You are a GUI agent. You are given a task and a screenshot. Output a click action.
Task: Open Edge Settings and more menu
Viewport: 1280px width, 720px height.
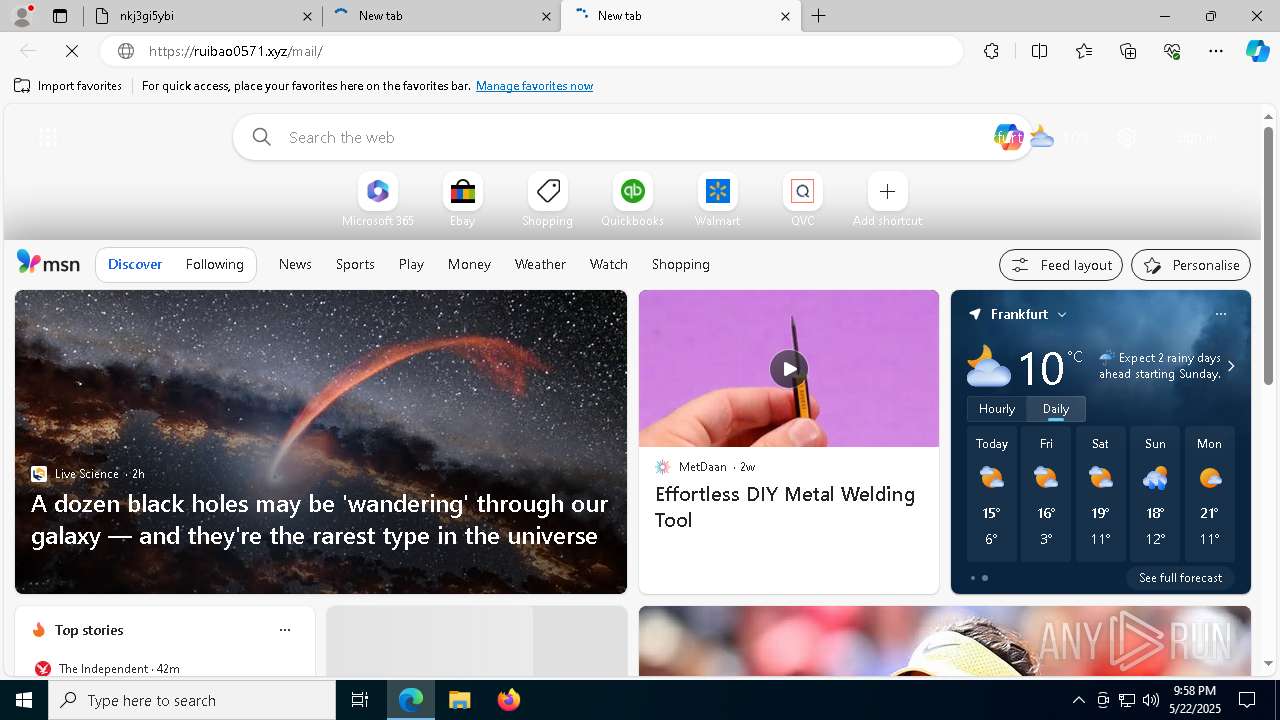pyautogui.click(x=1216, y=51)
